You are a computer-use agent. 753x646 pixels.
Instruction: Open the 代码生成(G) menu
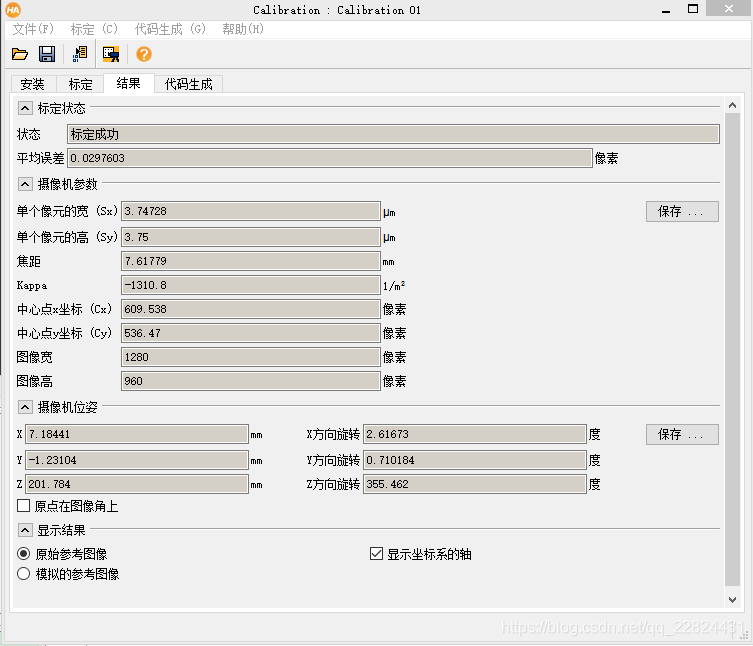coord(170,29)
